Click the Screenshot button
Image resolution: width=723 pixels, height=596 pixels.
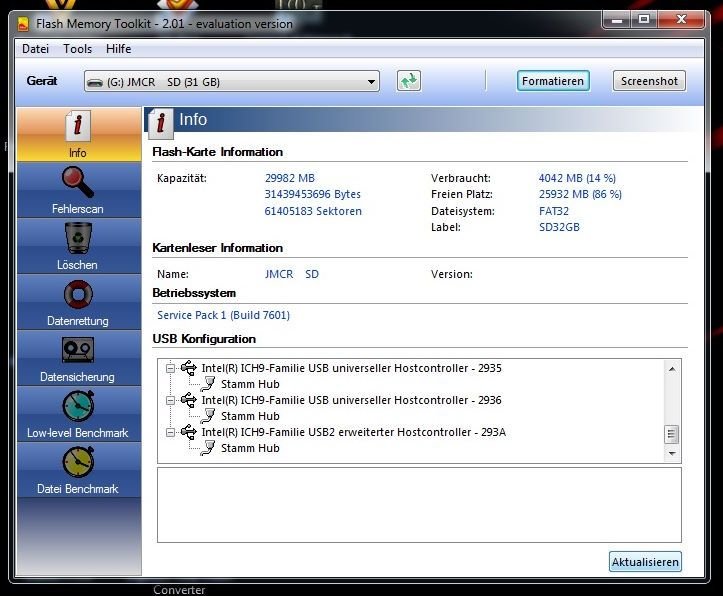pyautogui.click(x=649, y=81)
